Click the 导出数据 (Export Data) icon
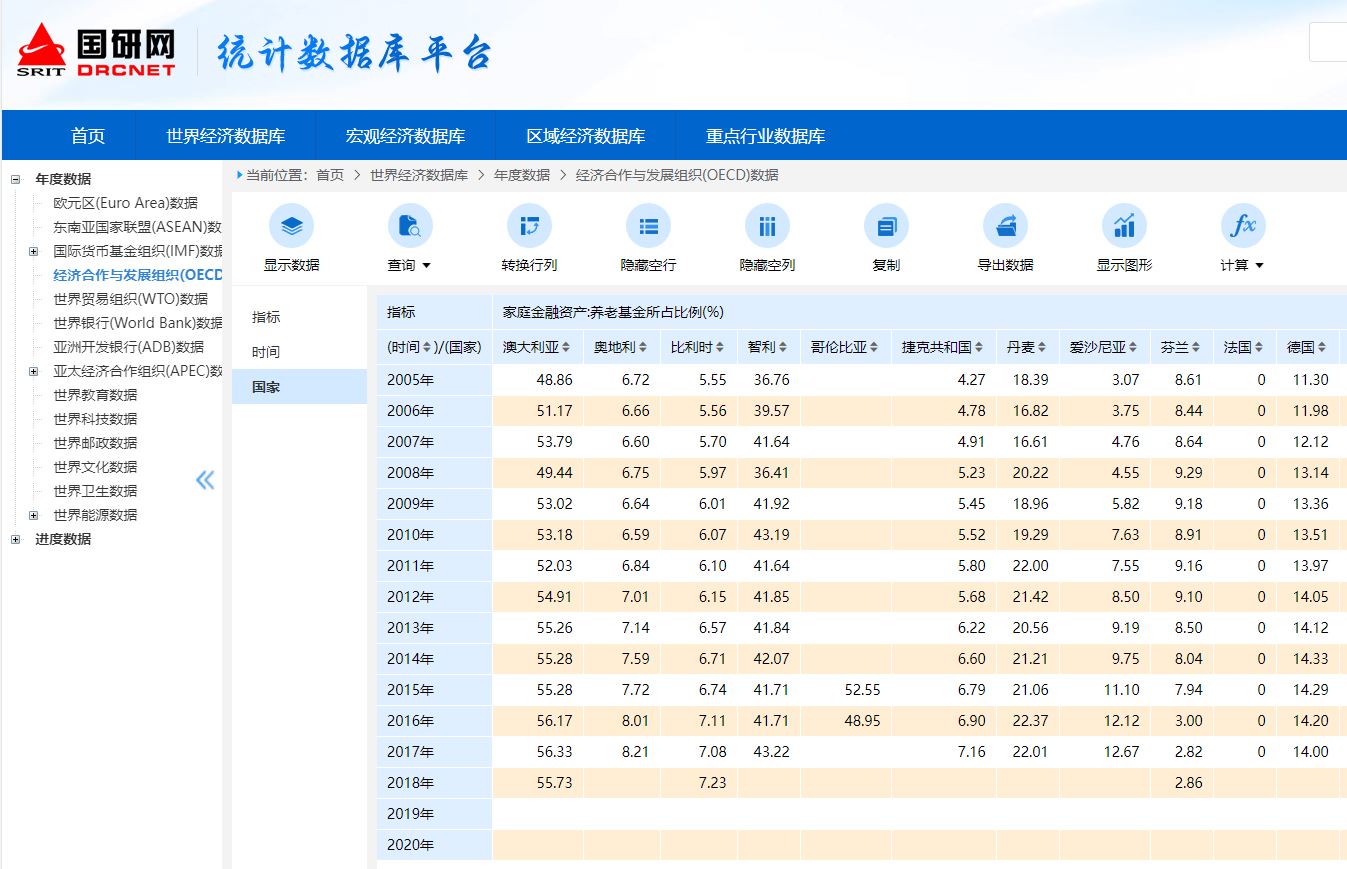Viewport: 1347px width, 869px height. pos(1004,238)
